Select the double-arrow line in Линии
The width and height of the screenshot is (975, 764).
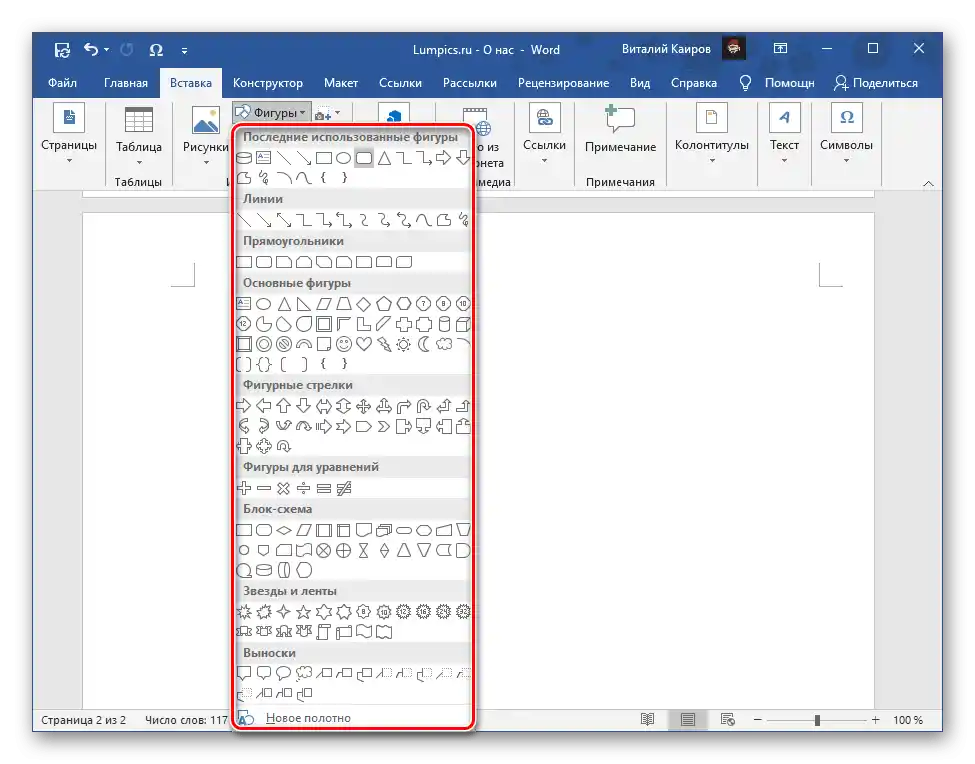click(284, 219)
